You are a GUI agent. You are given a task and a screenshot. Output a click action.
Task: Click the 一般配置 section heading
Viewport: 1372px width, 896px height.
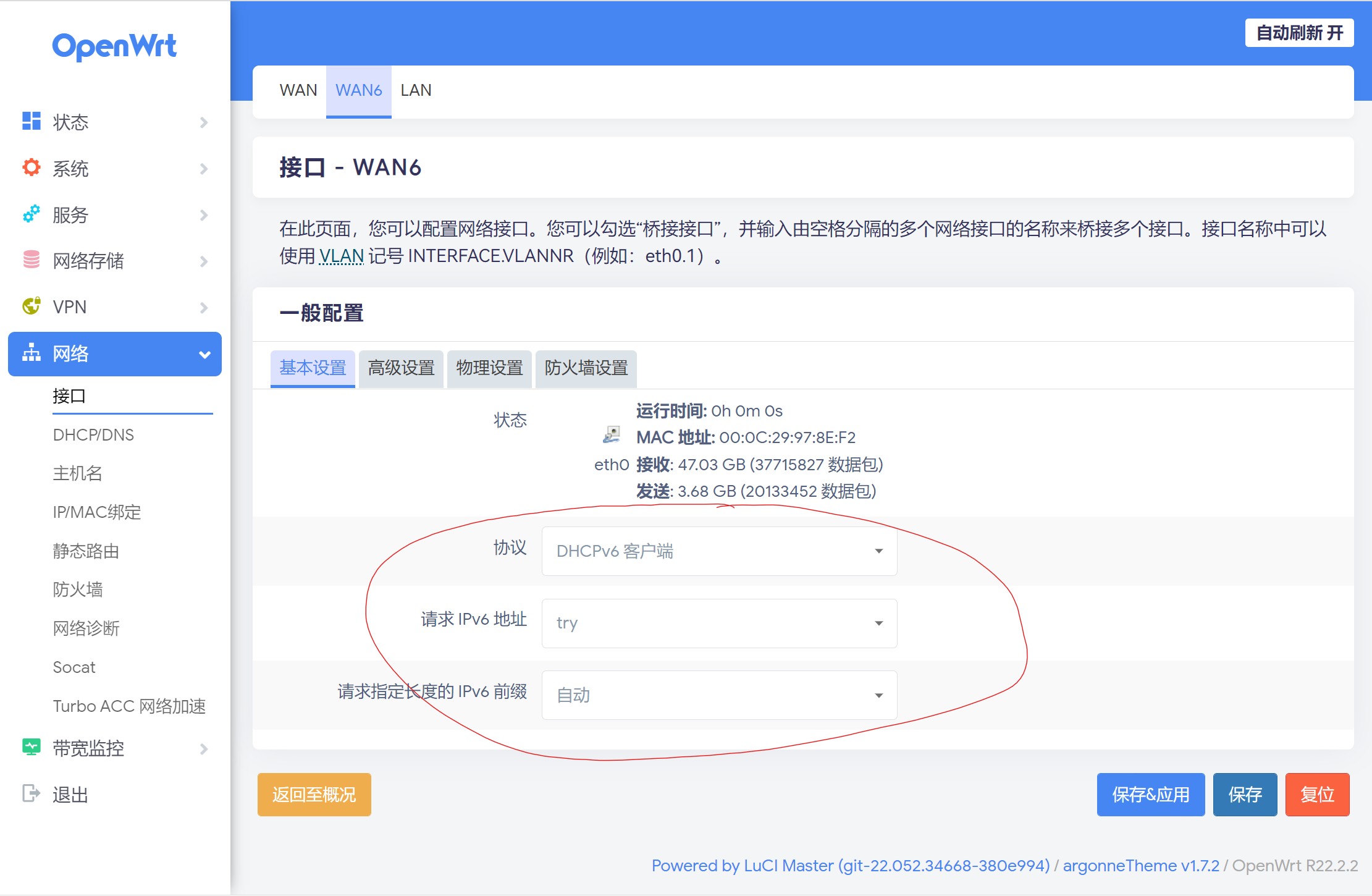[x=322, y=313]
